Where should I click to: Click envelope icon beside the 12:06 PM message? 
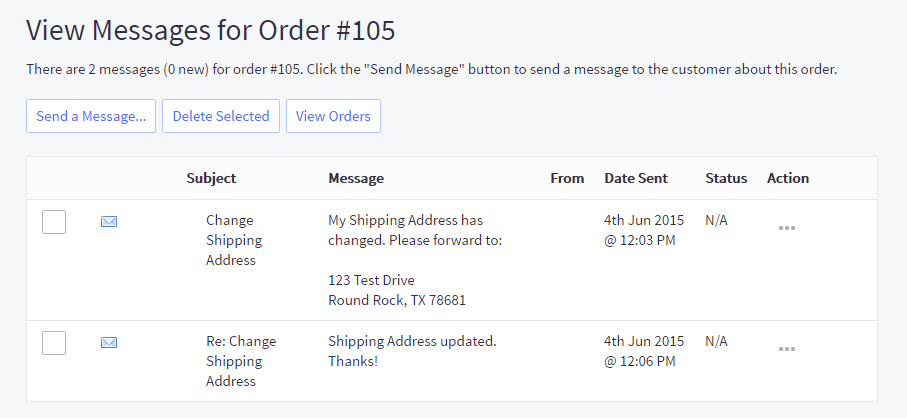[x=109, y=343]
